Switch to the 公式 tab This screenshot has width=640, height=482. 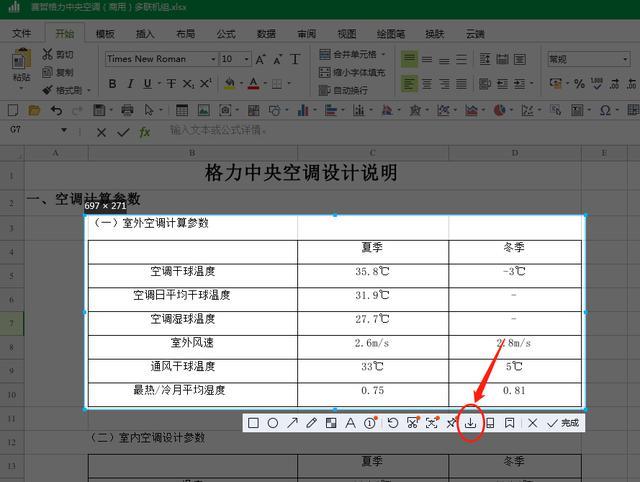(x=226, y=33)
